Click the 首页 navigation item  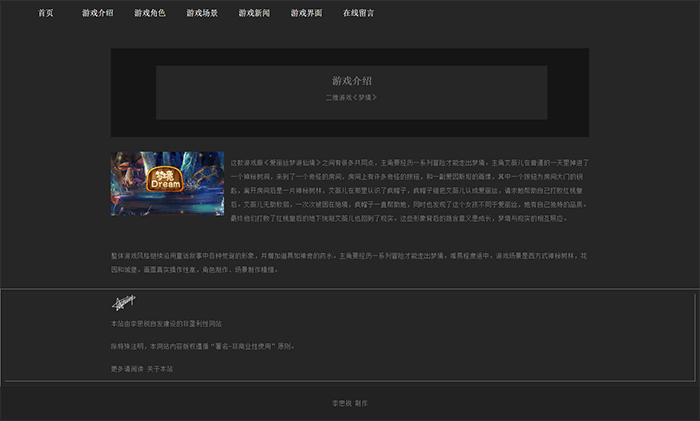pyautogui.click(x=46, y=14)
